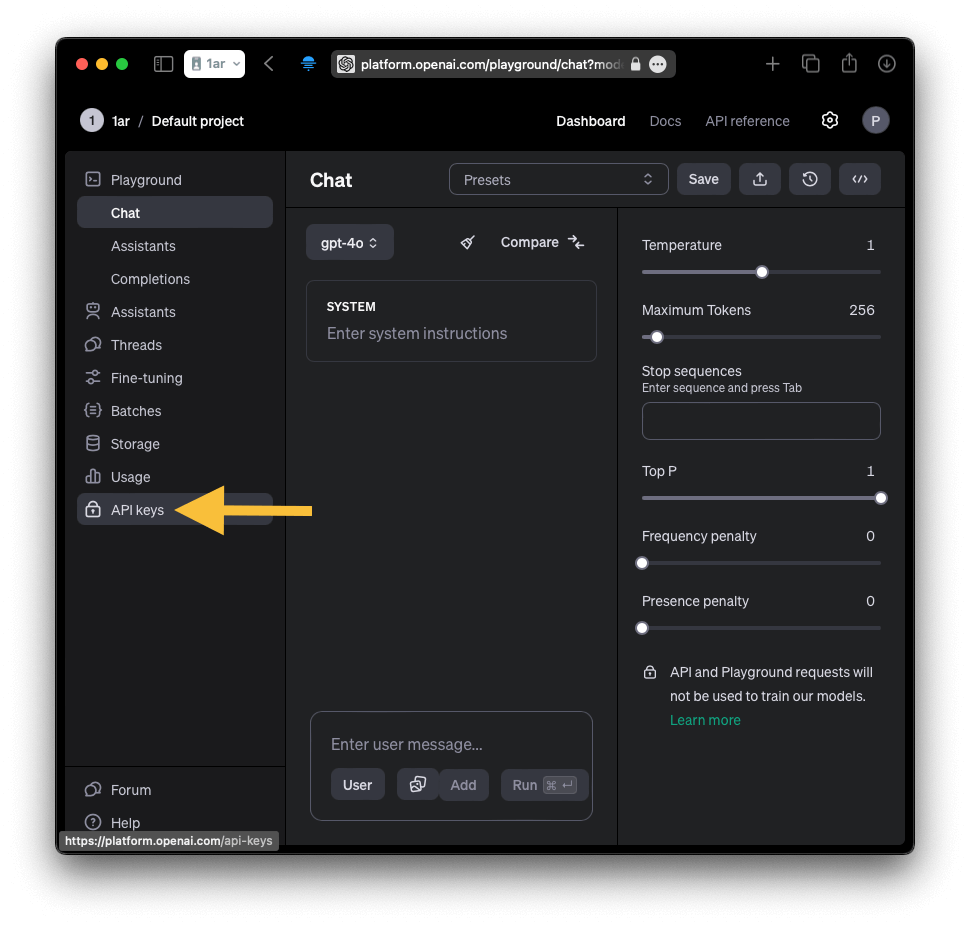Click the Compare button
970x928 pixels.
pyautogui.click(x=543, y=243)
